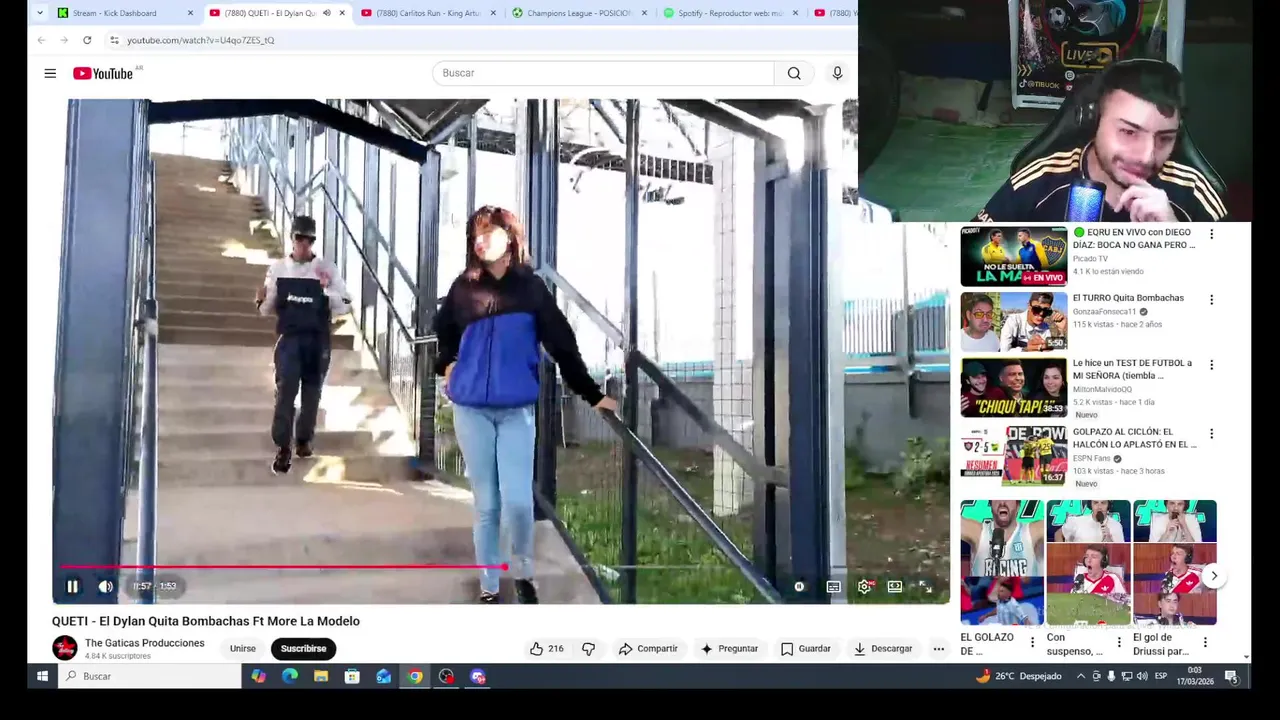Click the Windows taskbar Buscar box

coord(149,677)
